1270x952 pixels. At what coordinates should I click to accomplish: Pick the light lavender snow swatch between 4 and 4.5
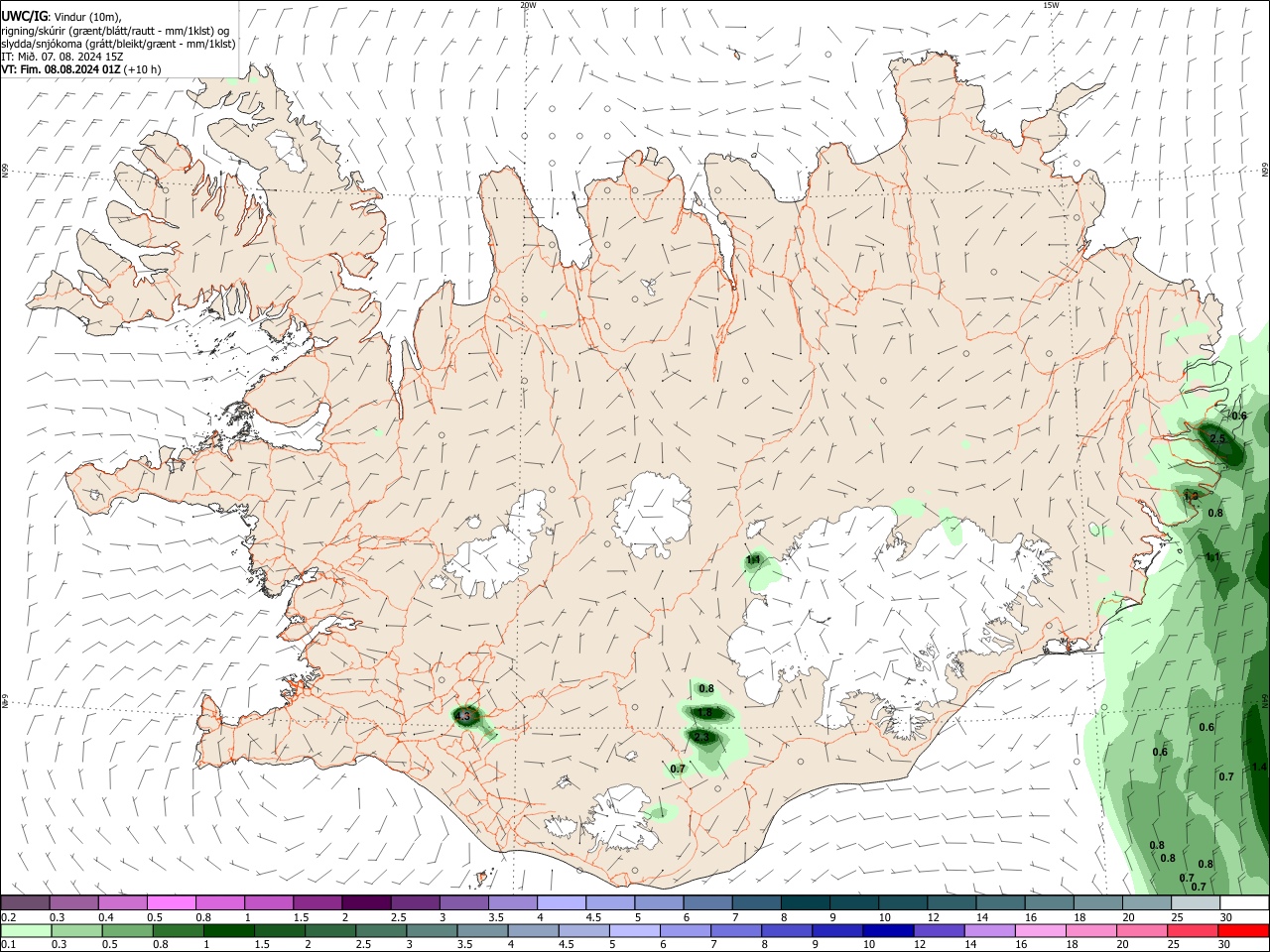click(x=561, y=902)
